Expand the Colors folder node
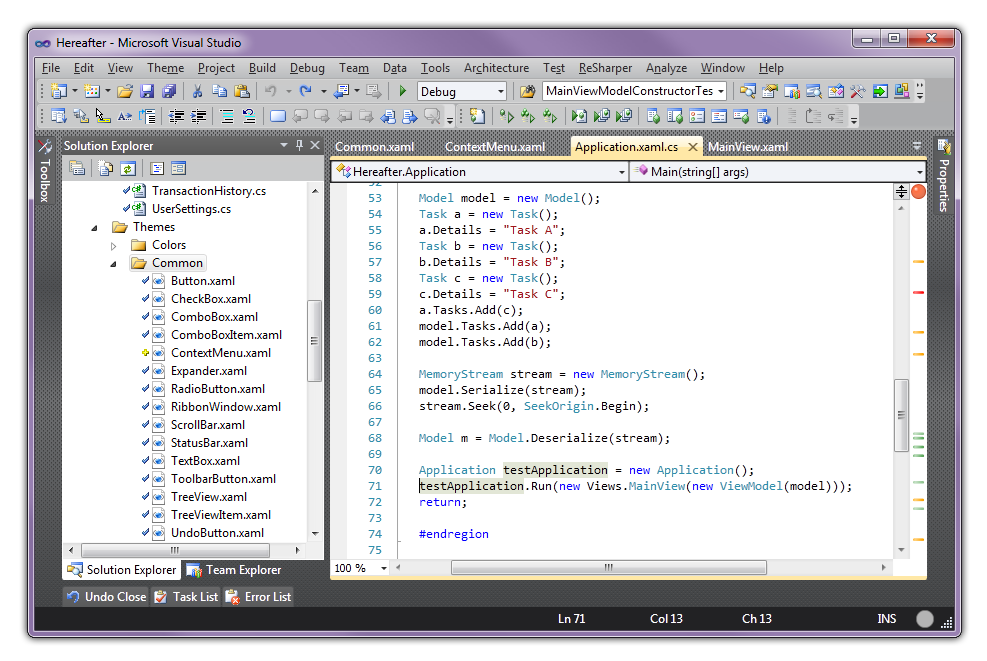The height and width of the screenshot is (661, 987). (x=114, y=245)
